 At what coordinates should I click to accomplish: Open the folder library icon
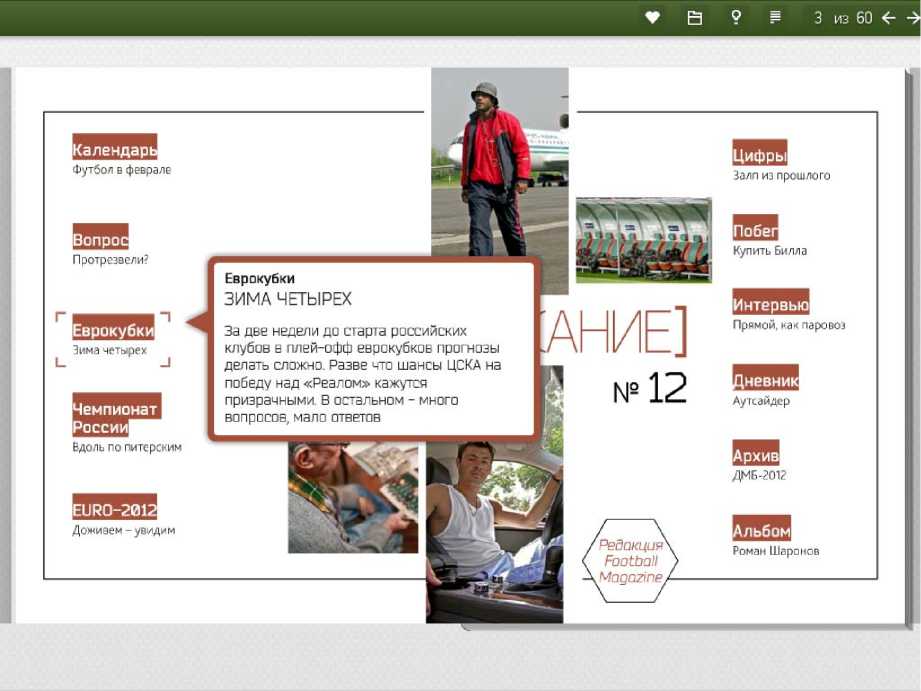click(x=695, y=18)
